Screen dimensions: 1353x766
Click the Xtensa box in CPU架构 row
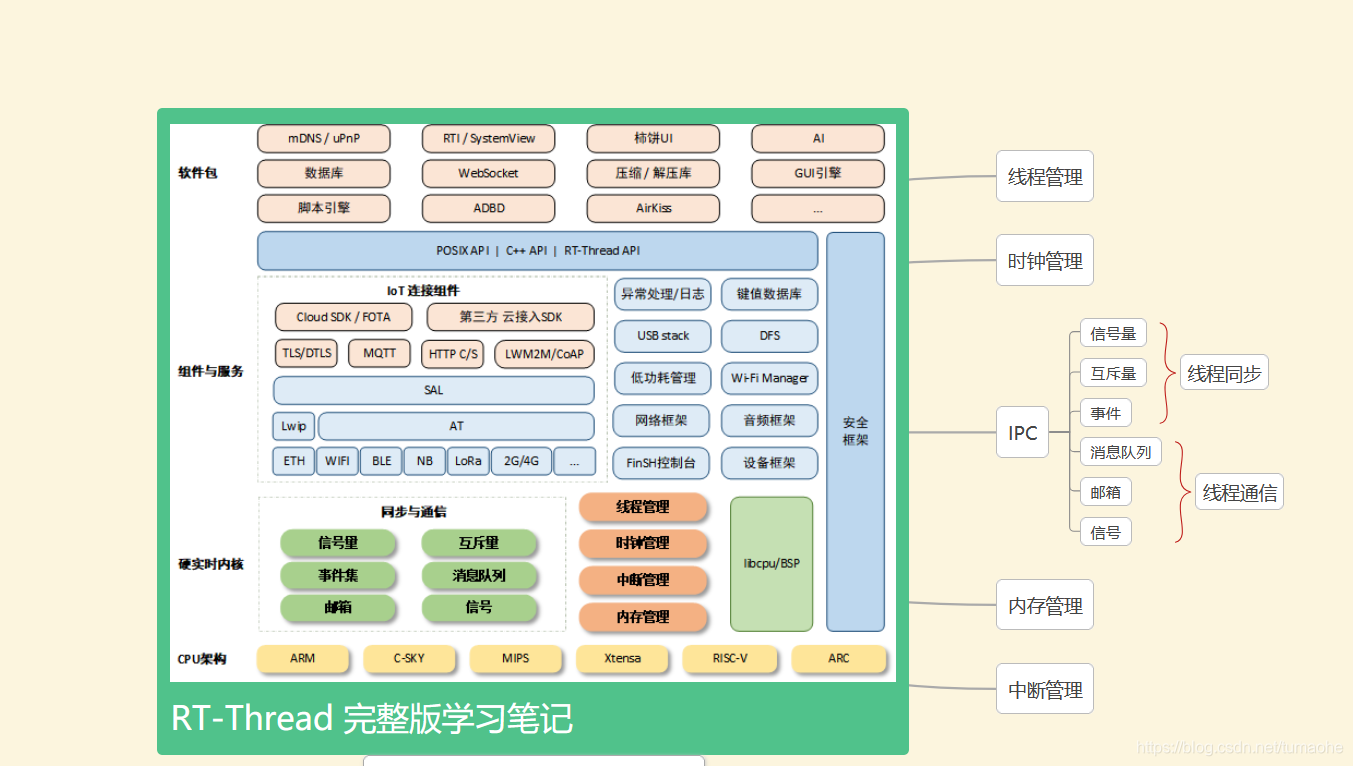(x=623, y=659)
